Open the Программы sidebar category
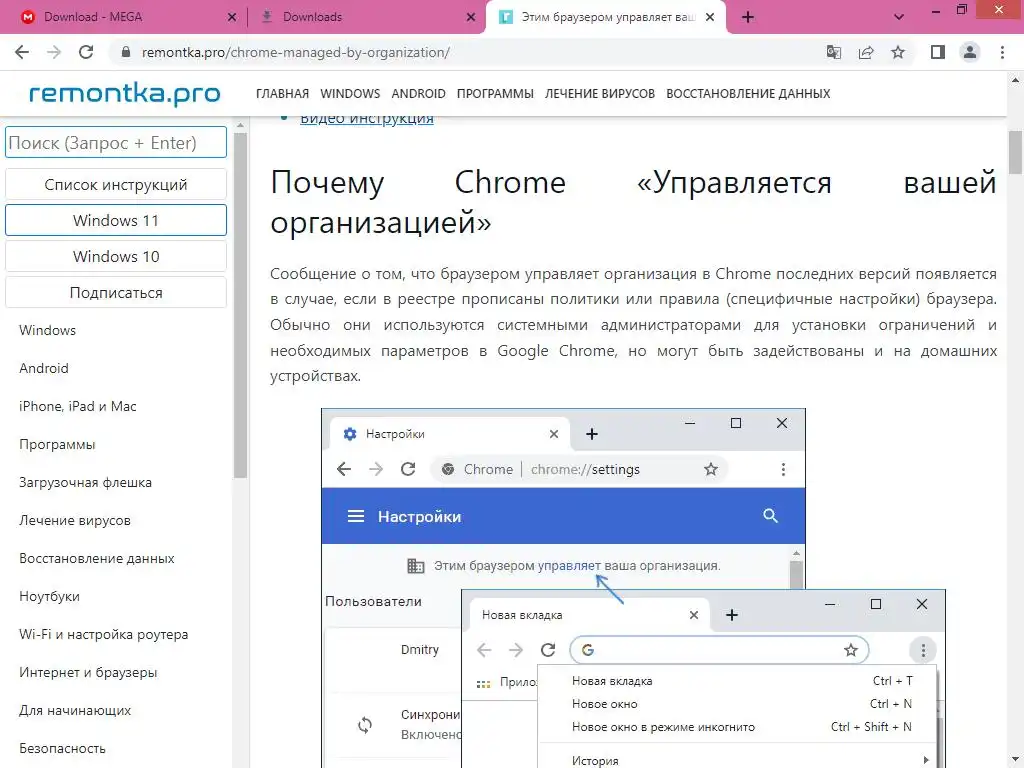The height and width of the screenshot is (768, 1024). tap(57, 444)
